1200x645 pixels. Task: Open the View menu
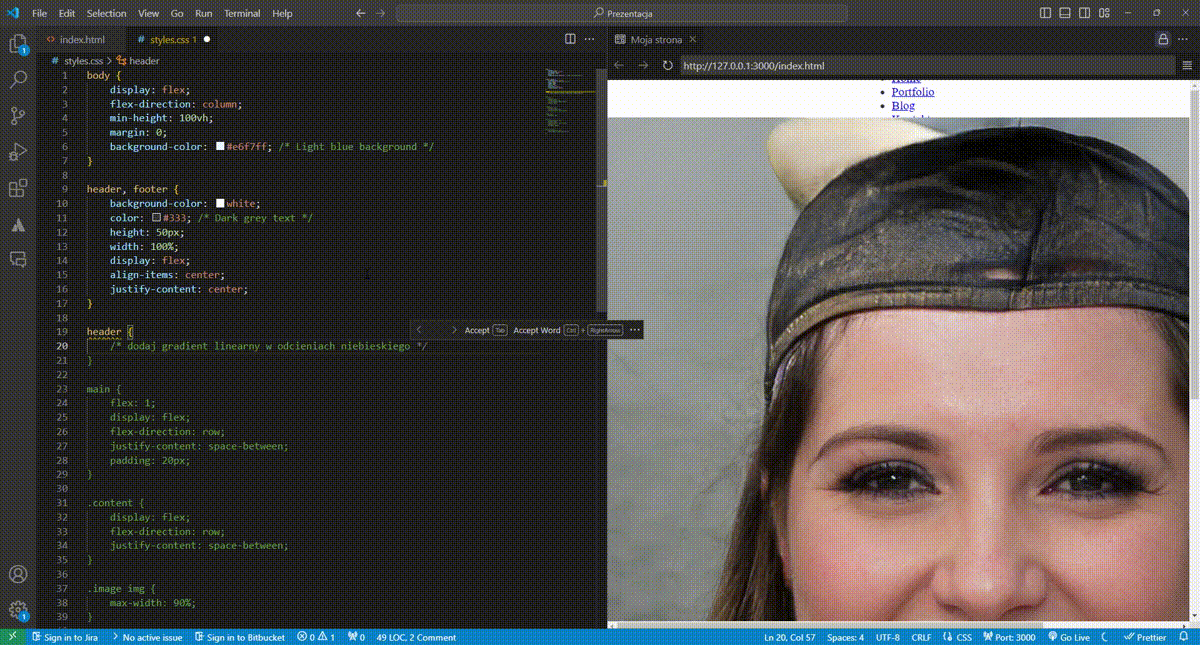click(148, 13)
